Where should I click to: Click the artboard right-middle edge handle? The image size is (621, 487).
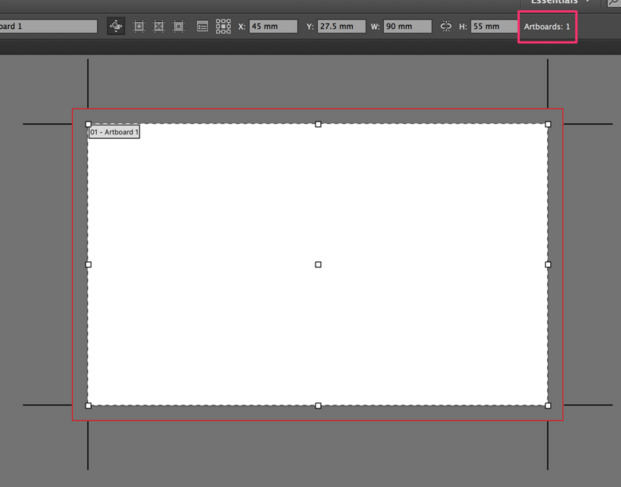(548, 264)
